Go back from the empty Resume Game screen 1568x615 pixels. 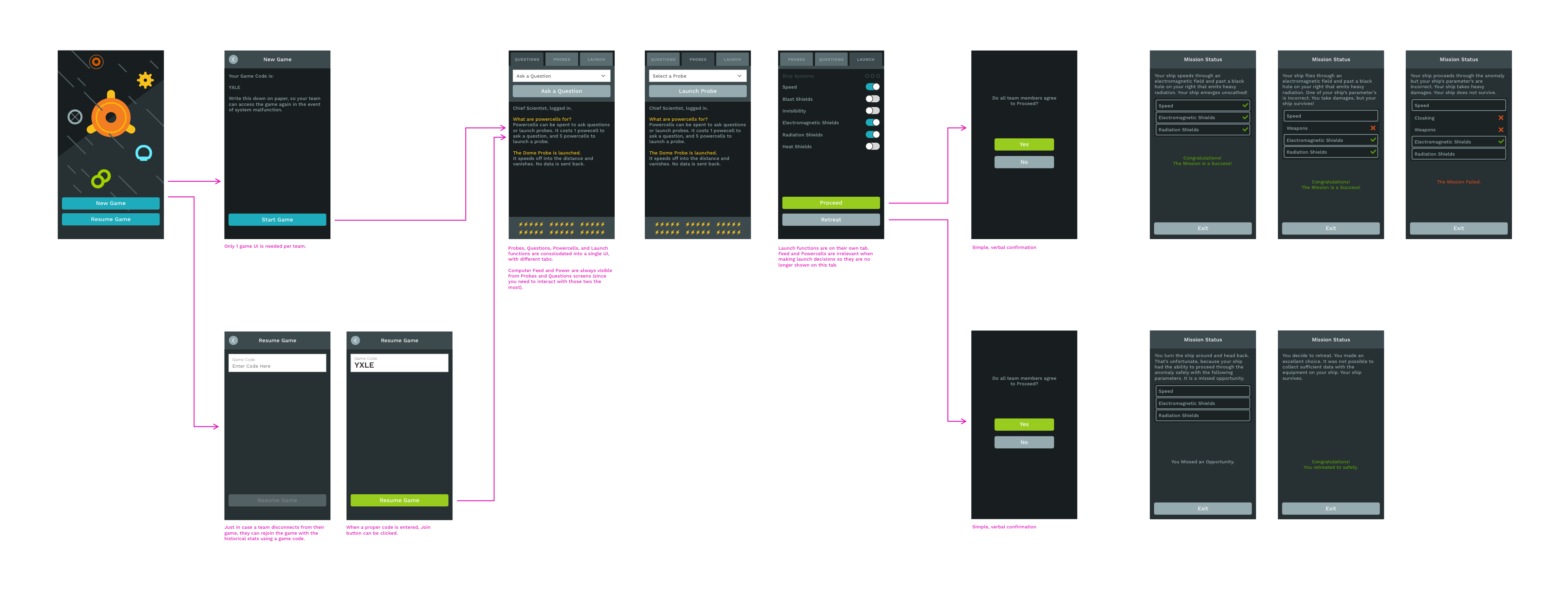coord(233,340)
